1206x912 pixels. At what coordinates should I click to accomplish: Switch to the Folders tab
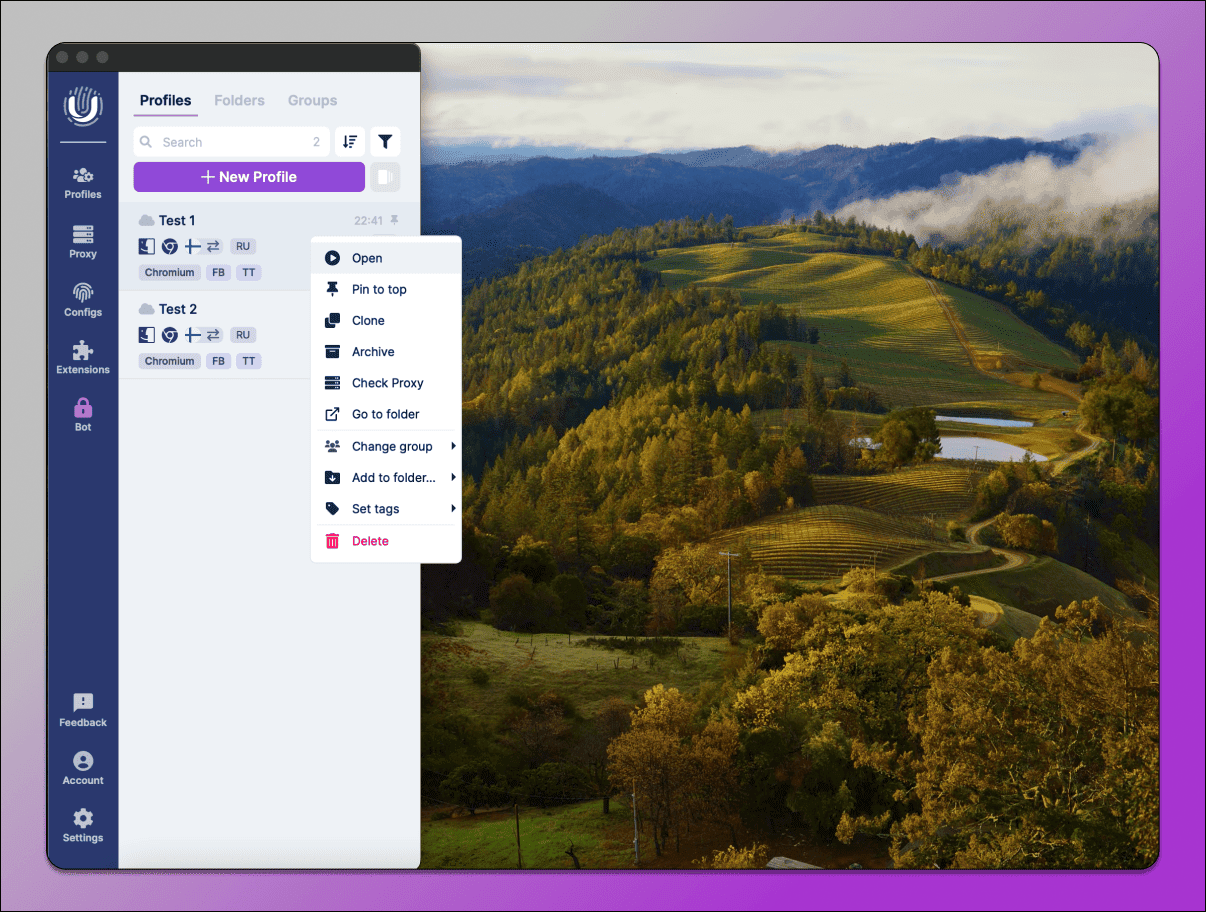(x=239, y=100)
